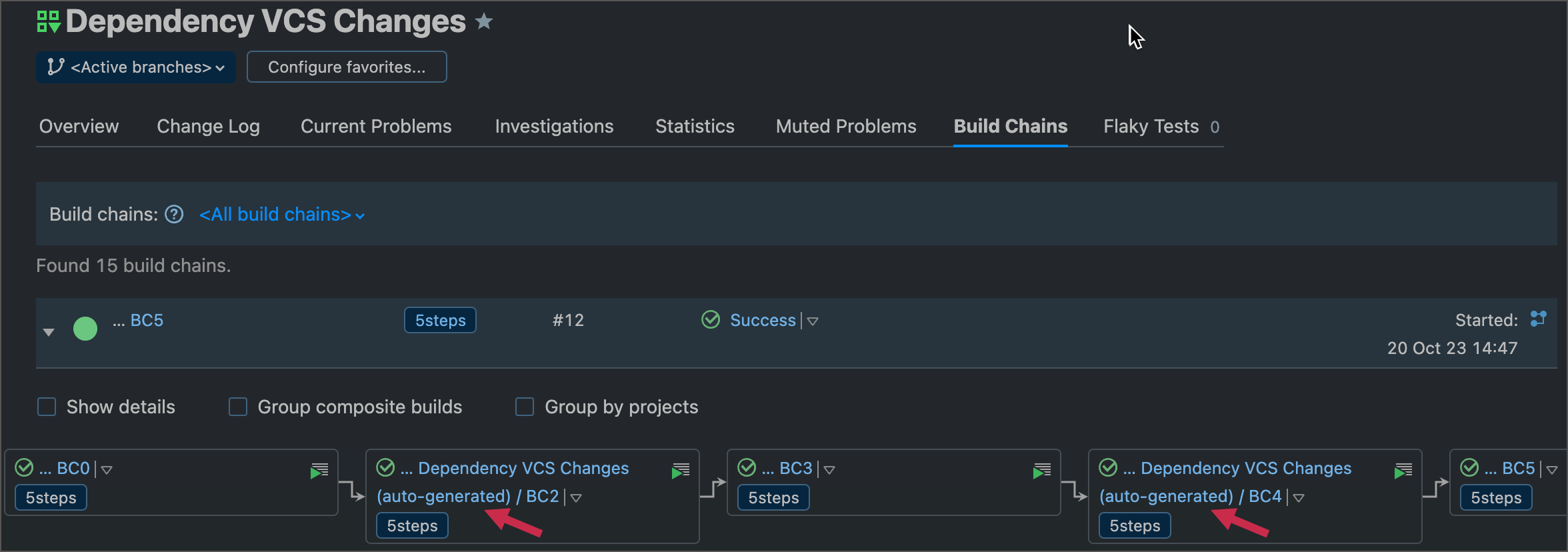Star the Dependency VCS Changes project
Viewport: 1568px width, 552px height.
[484, 22]
